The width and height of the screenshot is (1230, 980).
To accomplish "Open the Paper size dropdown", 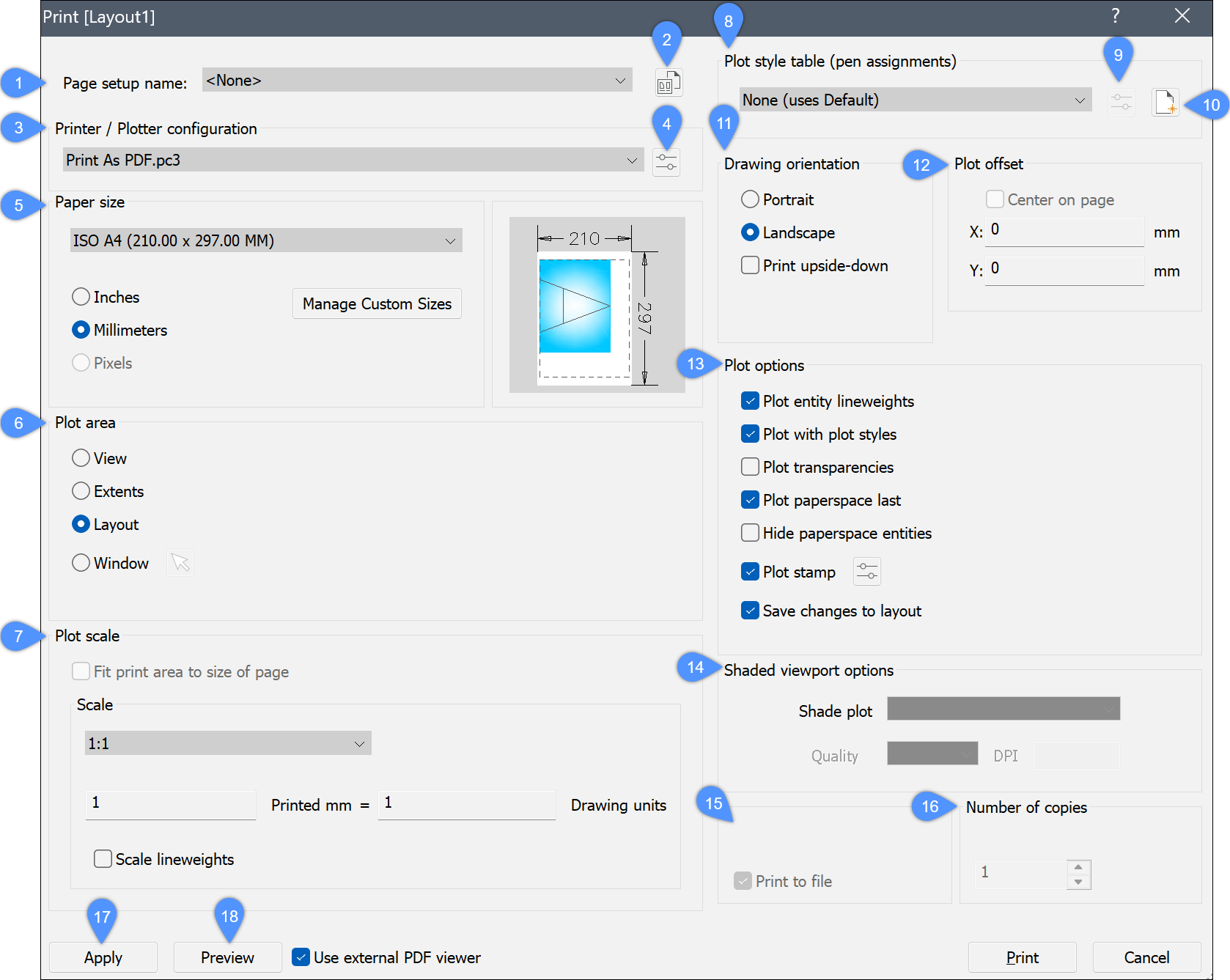I will click(266, 240).
